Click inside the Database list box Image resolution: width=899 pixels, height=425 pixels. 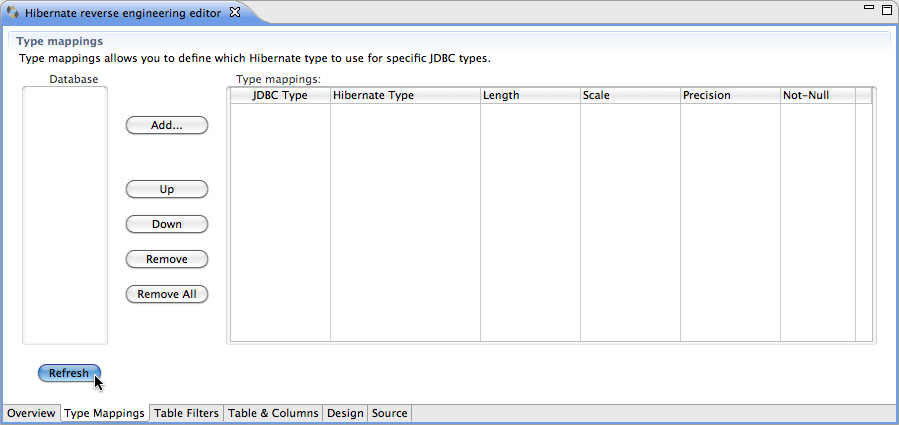coord(65,216)
